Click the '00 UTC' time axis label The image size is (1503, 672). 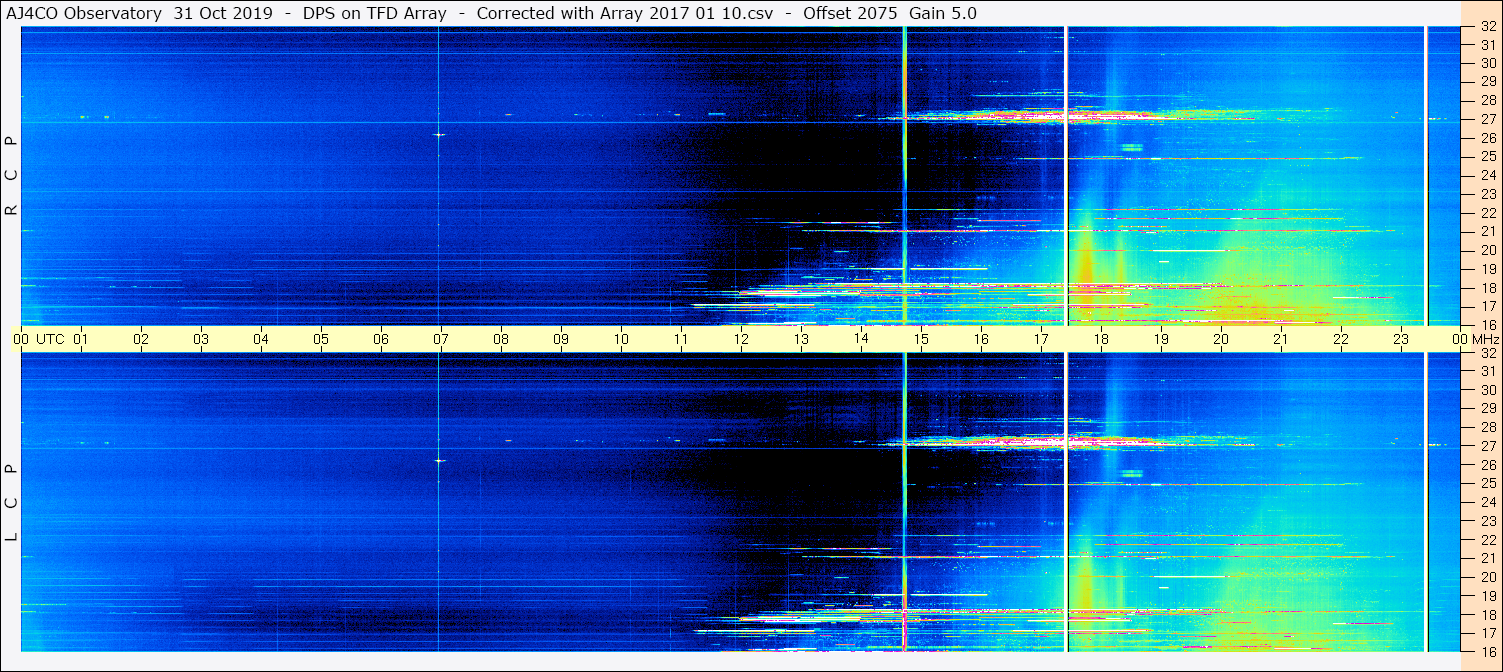pyautogui.click(x=39, y=339)
